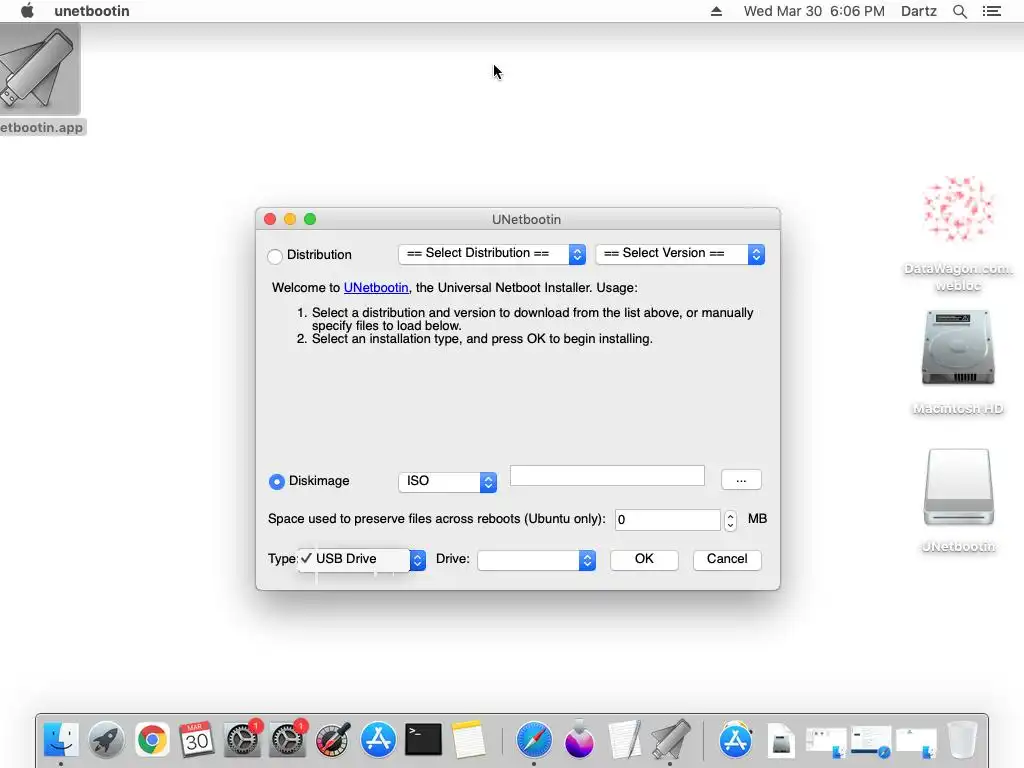1024x768 pixels.
Task: Open Launchpad rocket icon in dock
Action: tap(106, 741)
